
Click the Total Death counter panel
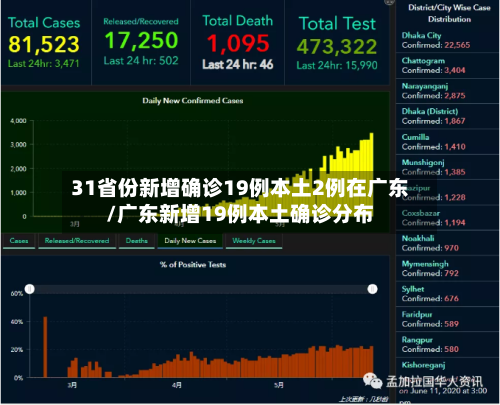(237, 42)
